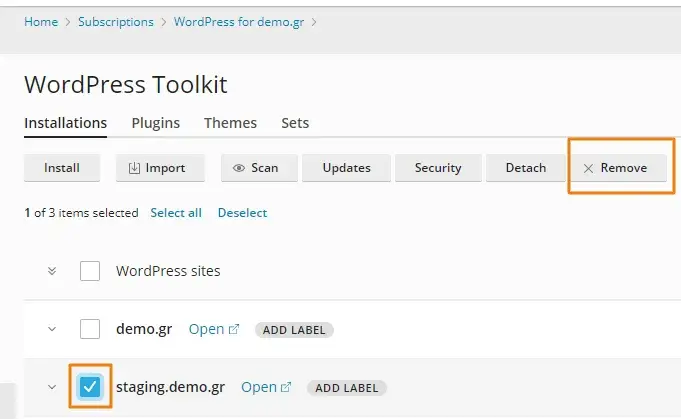Tick the WordPress sites group checkbox
The image size is (681, 419).
coord(90,271)
